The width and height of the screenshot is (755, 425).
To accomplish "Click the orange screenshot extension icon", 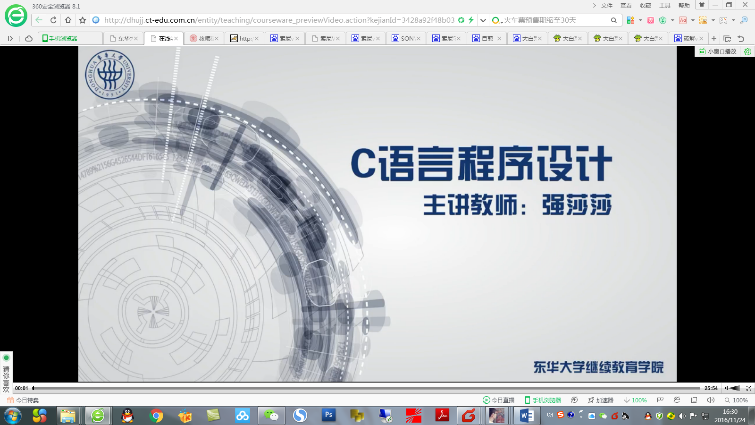I will 703,20.
